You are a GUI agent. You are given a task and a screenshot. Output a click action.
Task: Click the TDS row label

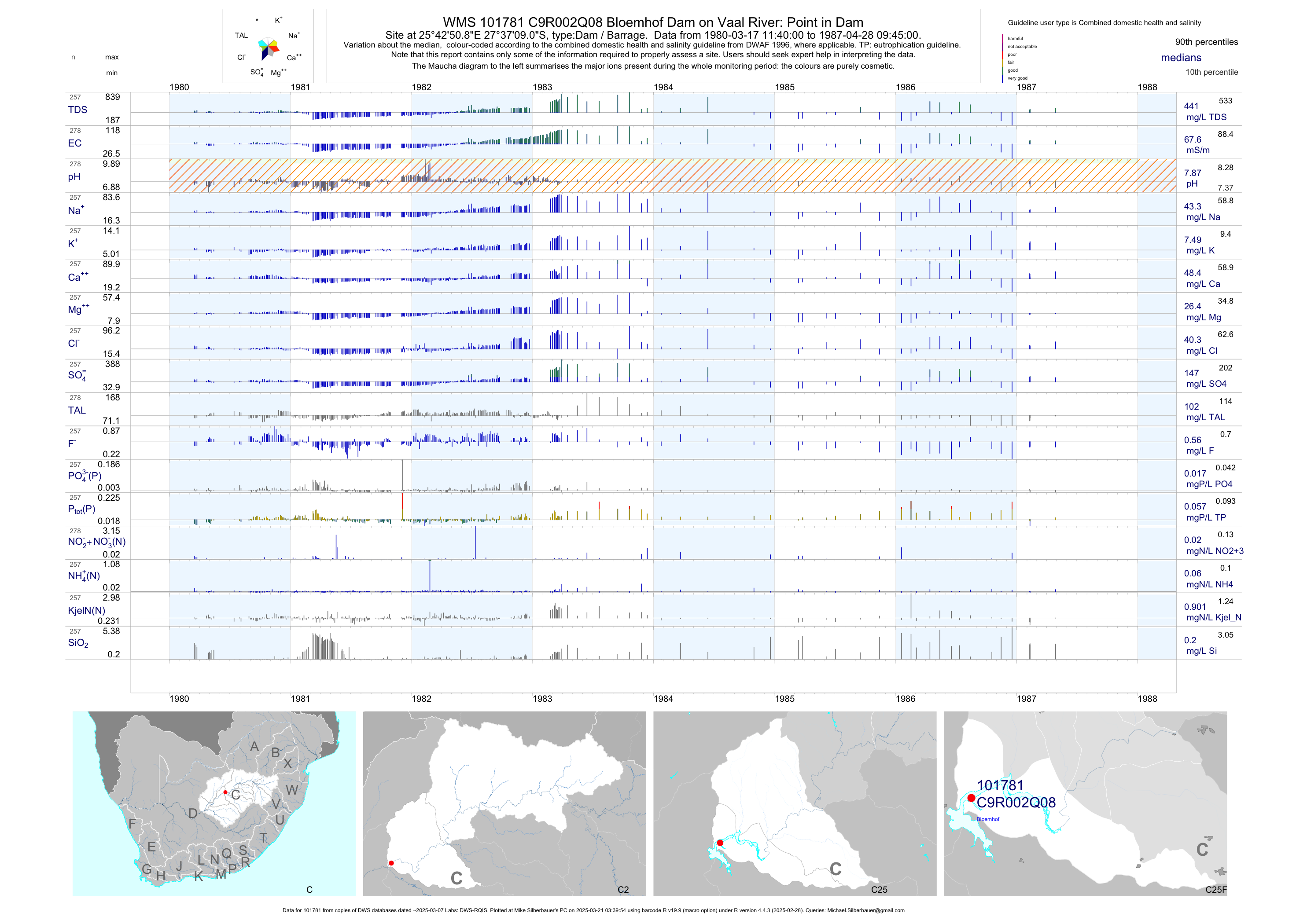coord(77,110)
